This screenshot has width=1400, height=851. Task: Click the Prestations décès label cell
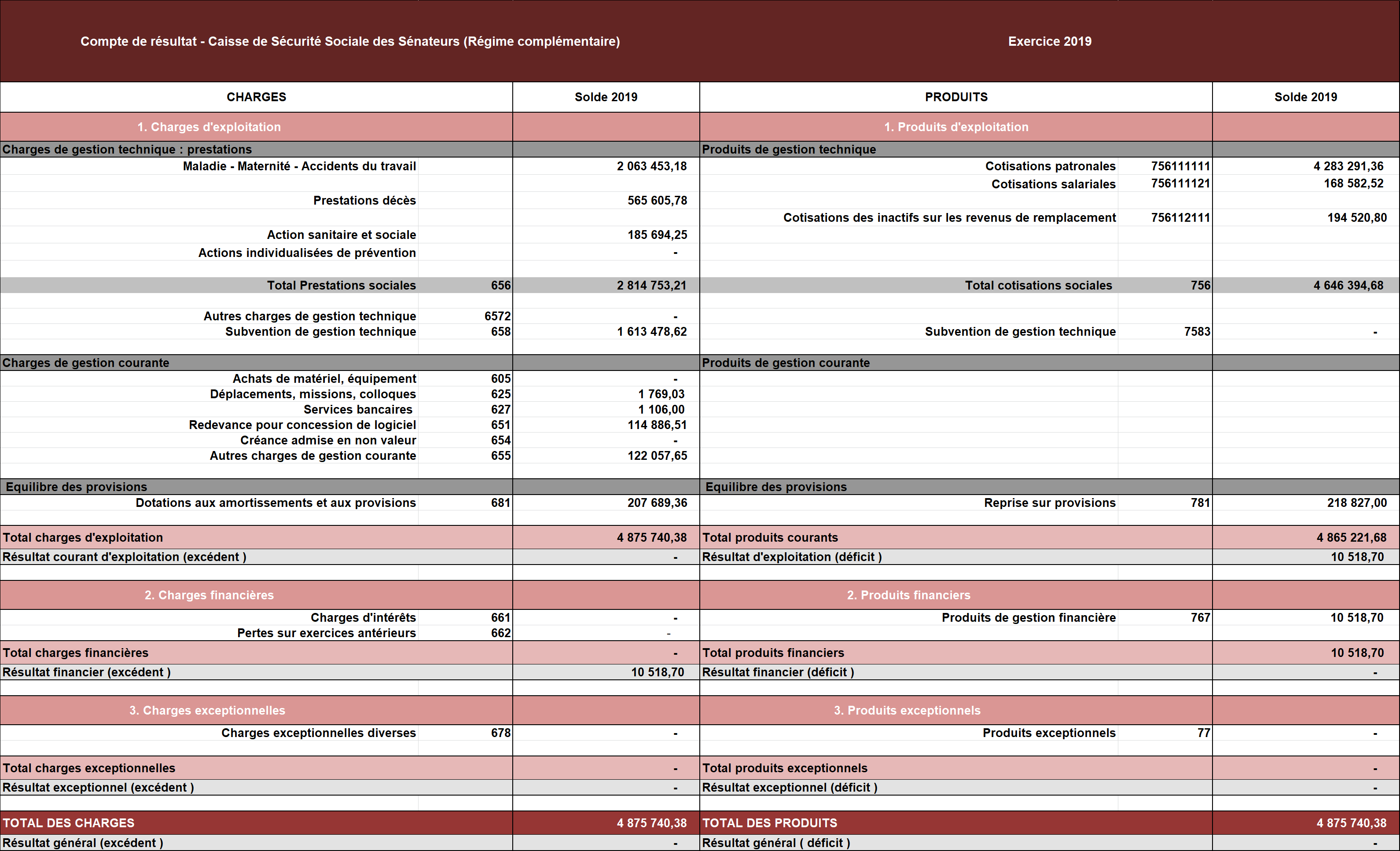pos(364,201)
